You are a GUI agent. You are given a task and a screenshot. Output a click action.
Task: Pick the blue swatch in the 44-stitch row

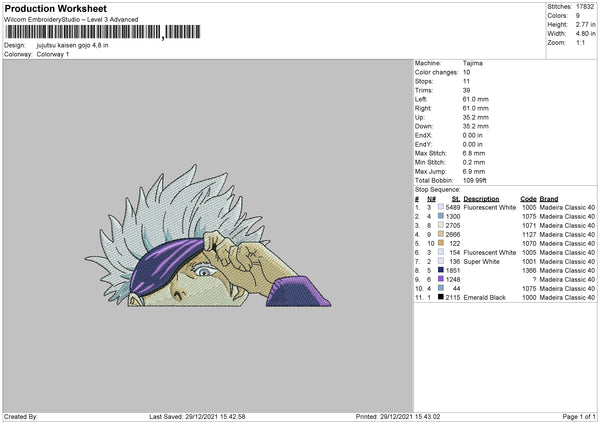441,288
